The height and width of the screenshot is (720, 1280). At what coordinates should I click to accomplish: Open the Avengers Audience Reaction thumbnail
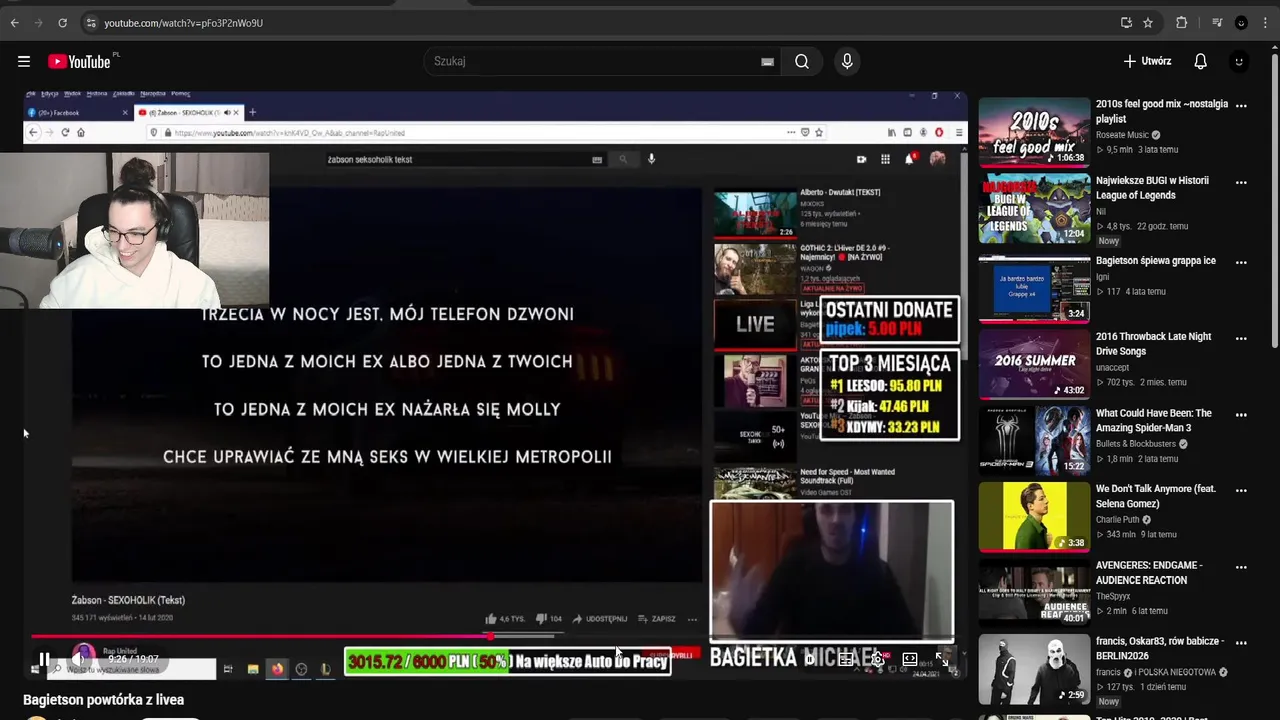pyautogui.click(x=1034, y=593)
